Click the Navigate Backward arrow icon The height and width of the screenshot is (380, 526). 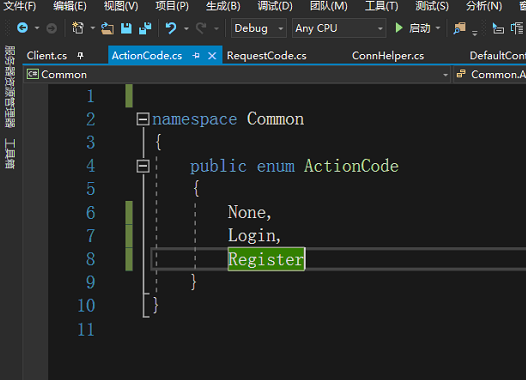click(x=22, y=28)
